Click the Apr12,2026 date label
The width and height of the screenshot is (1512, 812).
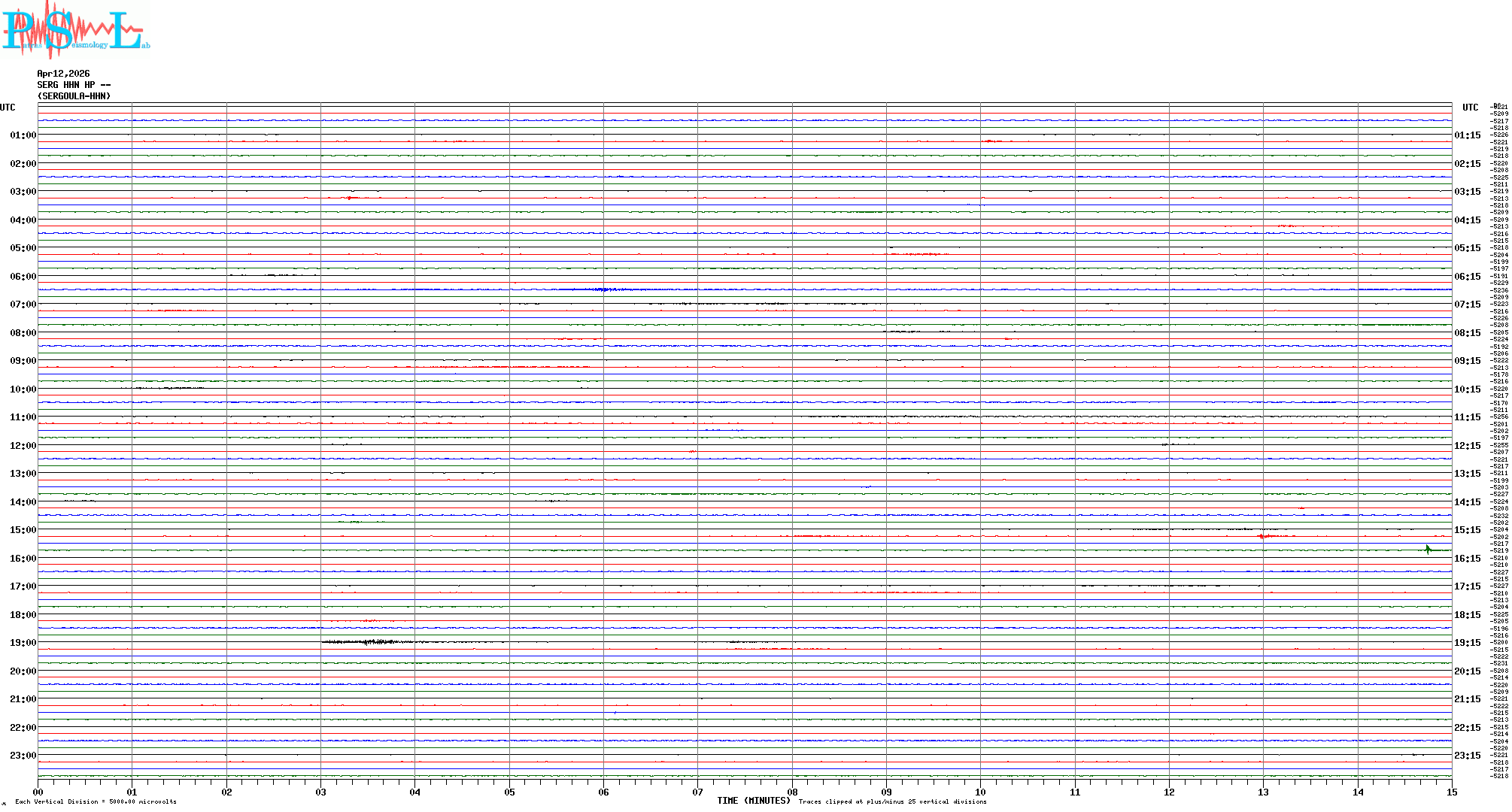[x=63, y=74]
